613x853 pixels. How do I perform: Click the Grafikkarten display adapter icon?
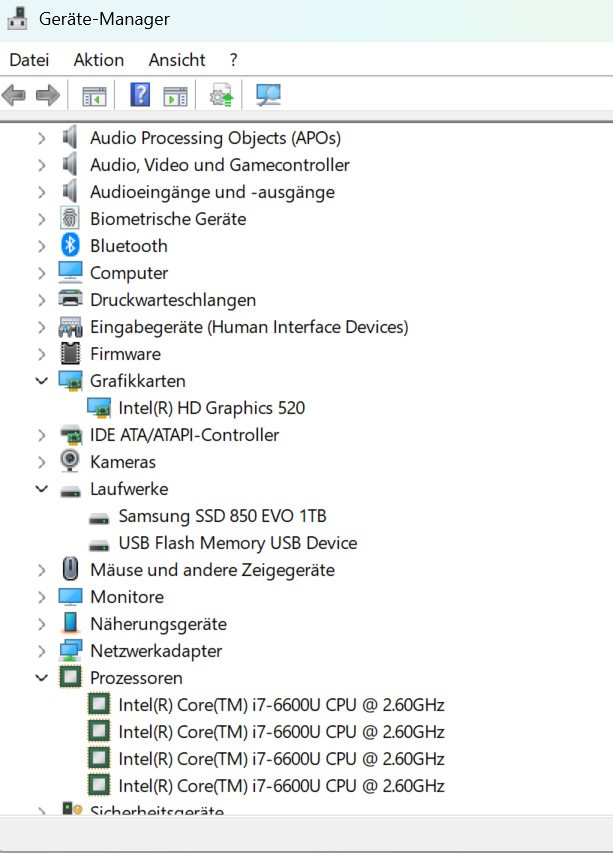click(70, 381)
